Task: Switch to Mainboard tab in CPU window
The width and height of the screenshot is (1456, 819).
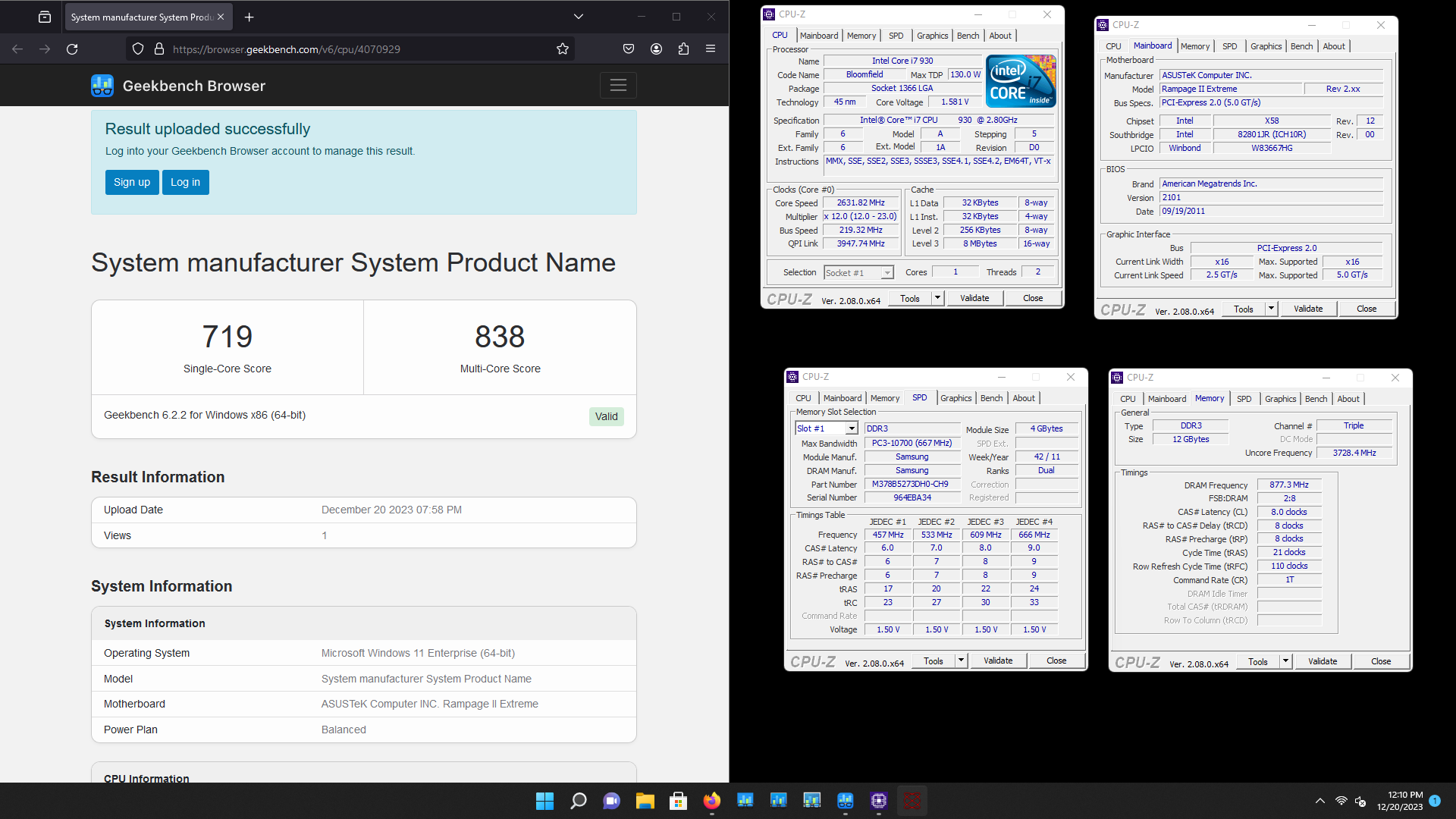Action: [x=819, y=36]
